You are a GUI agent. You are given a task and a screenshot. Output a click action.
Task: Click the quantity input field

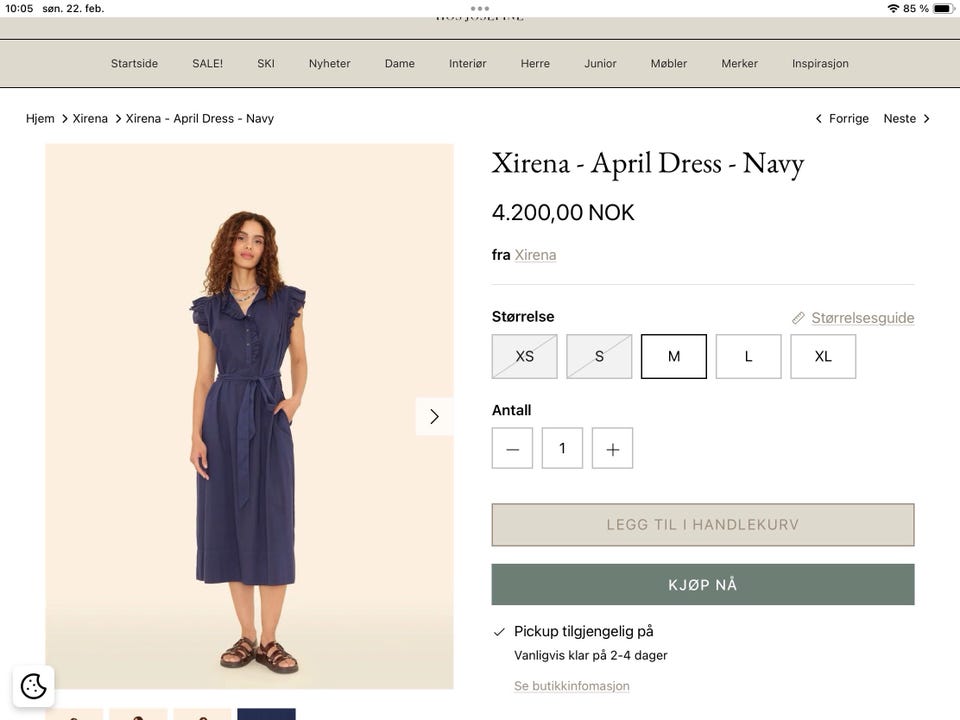[x=562, y=448]
